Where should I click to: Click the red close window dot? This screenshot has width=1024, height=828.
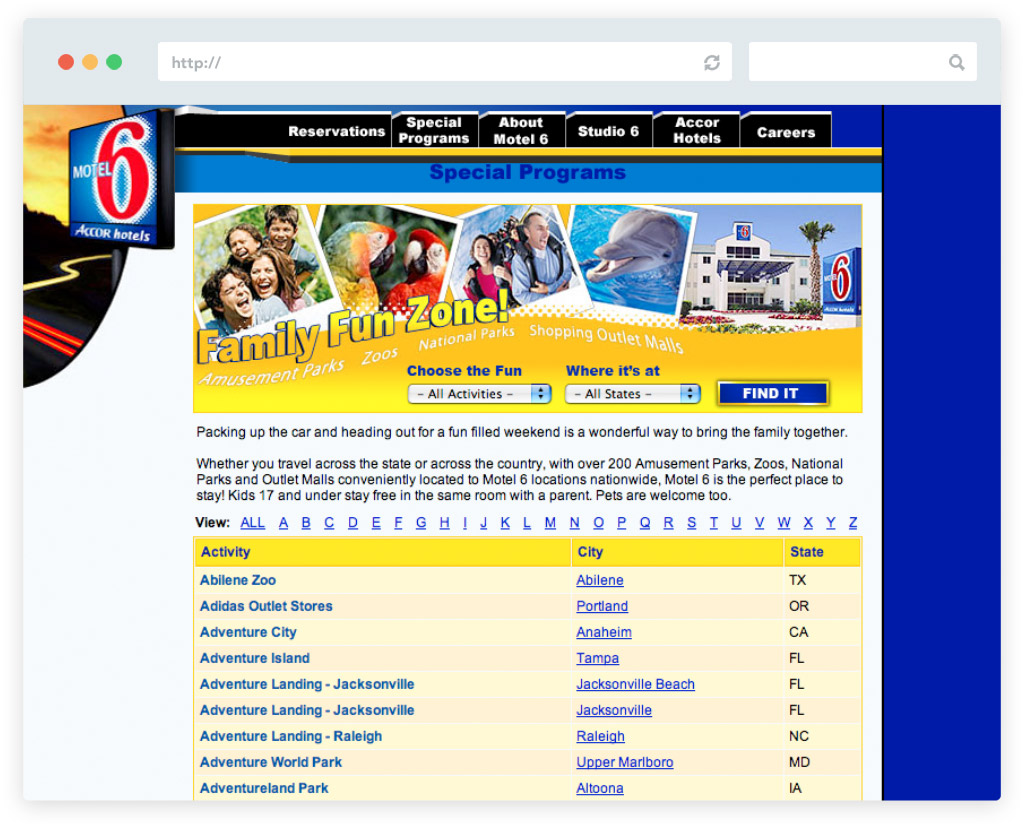click(x=66, y=62)
